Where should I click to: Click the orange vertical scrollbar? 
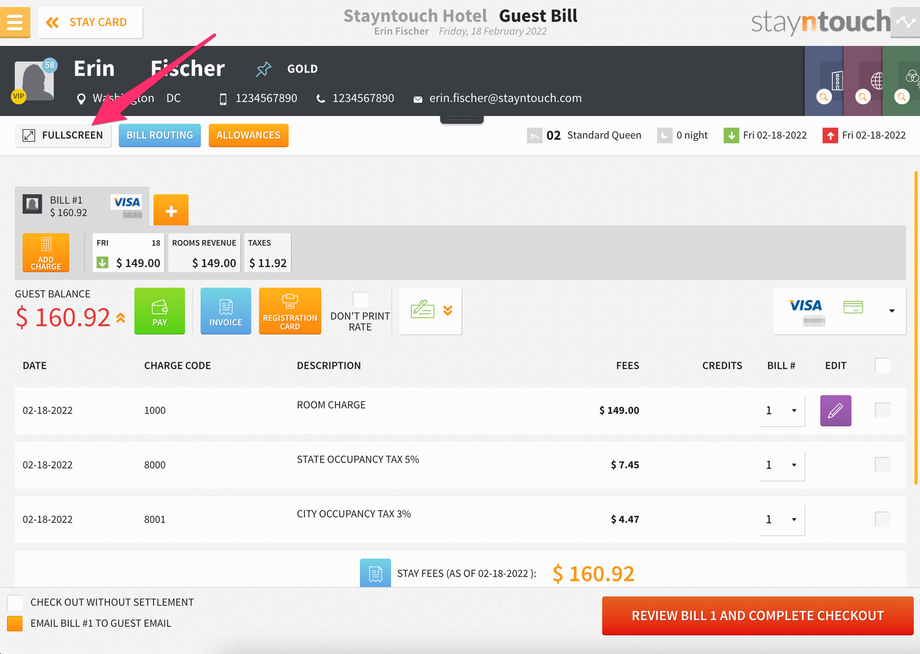coord(915,328)
